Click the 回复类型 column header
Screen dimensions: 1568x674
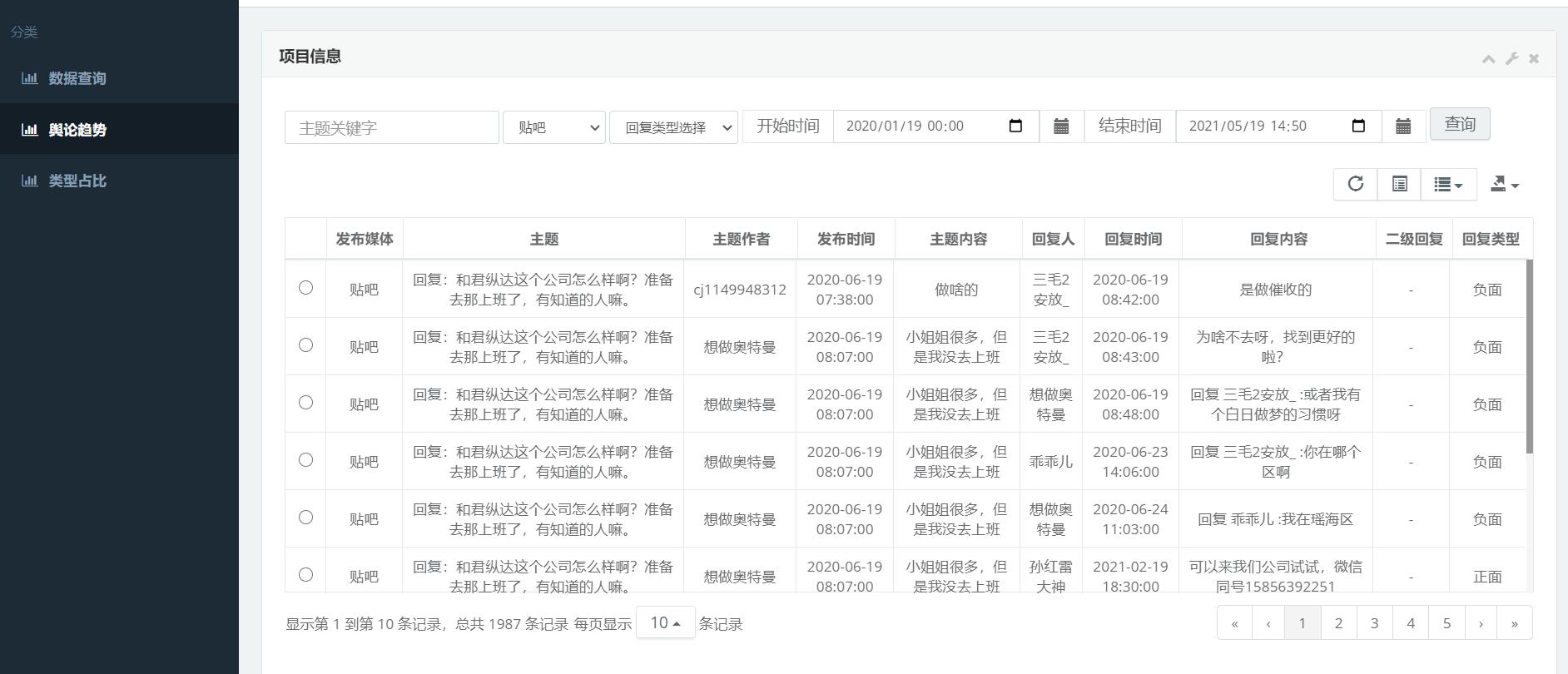tap(1491, 239)
